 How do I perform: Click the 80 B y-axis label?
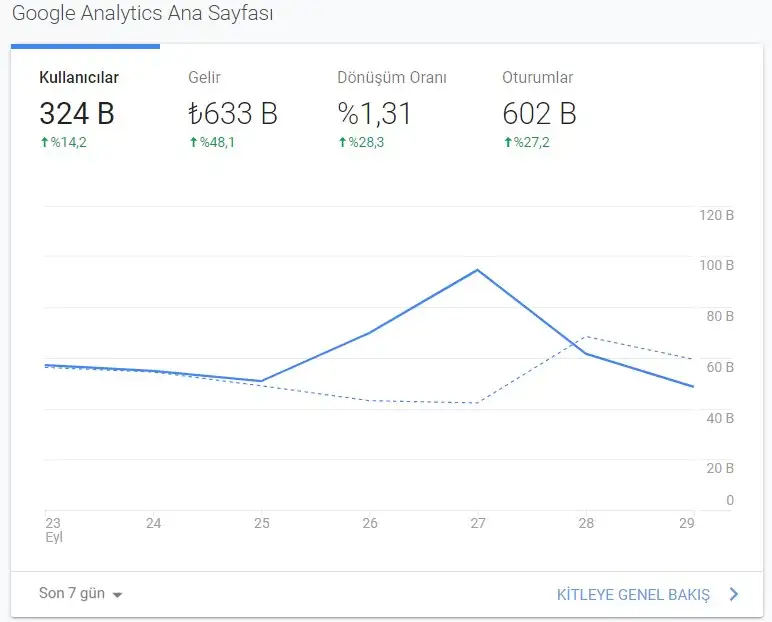pos(720,316)
